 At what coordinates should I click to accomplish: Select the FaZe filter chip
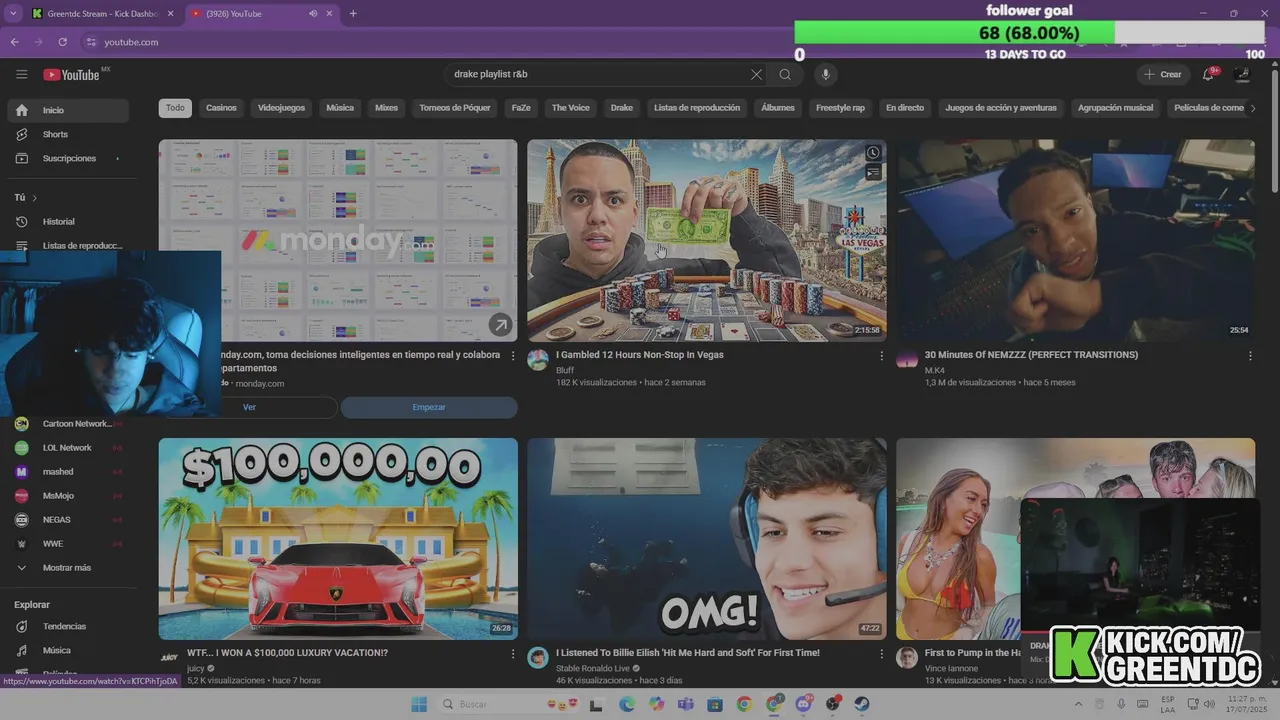[521, 108]
